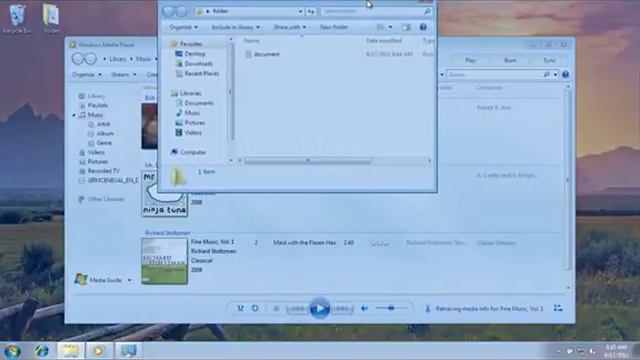Go back in the Explorer window
The image size is (640, 360).
click(x=168, y=11)
